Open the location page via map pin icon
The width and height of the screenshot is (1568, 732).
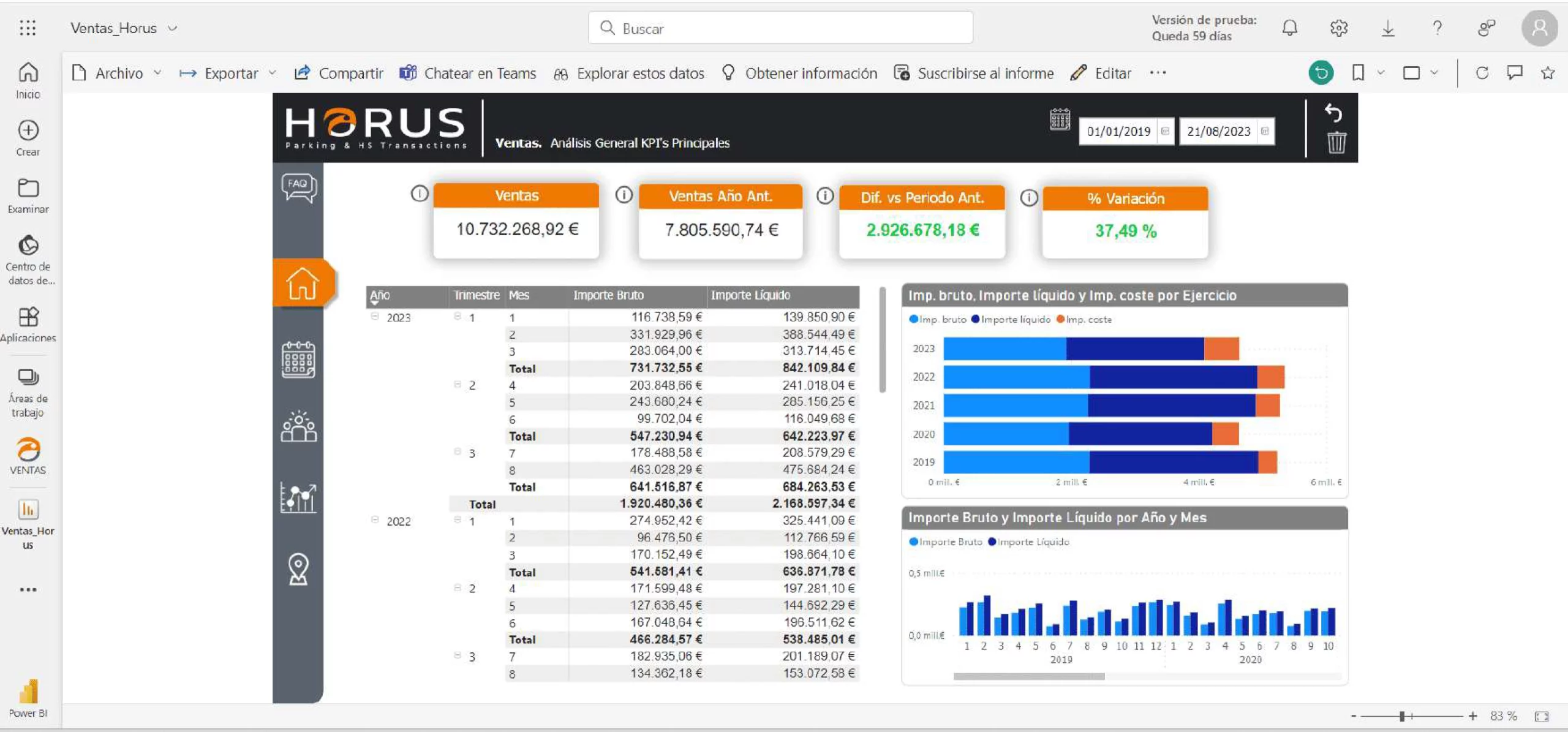[x=298, y=568]
